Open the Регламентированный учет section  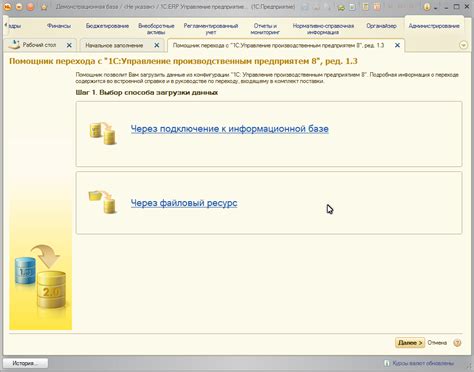coord(211,29)
